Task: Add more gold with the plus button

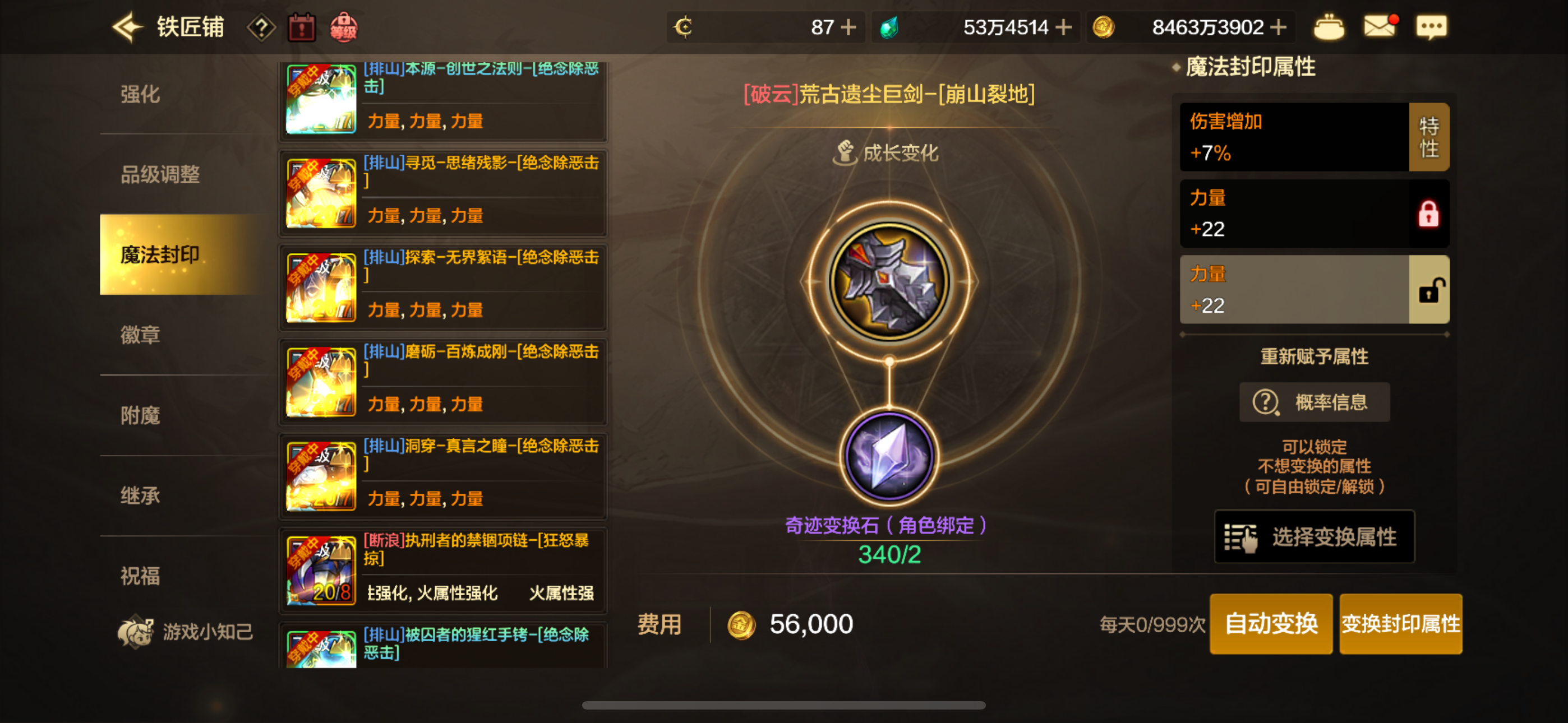Action: pos(1279,27)
